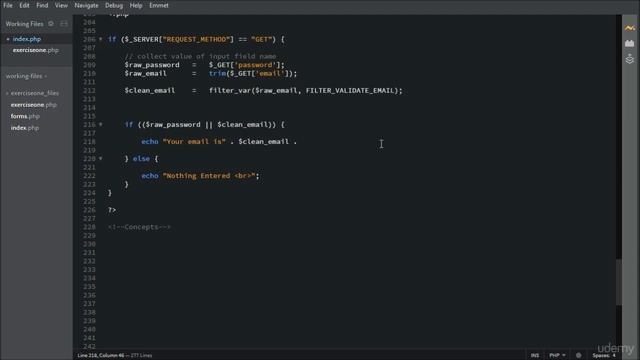
Task: Click the trim function call on line 210
Action: click(217, 73)
